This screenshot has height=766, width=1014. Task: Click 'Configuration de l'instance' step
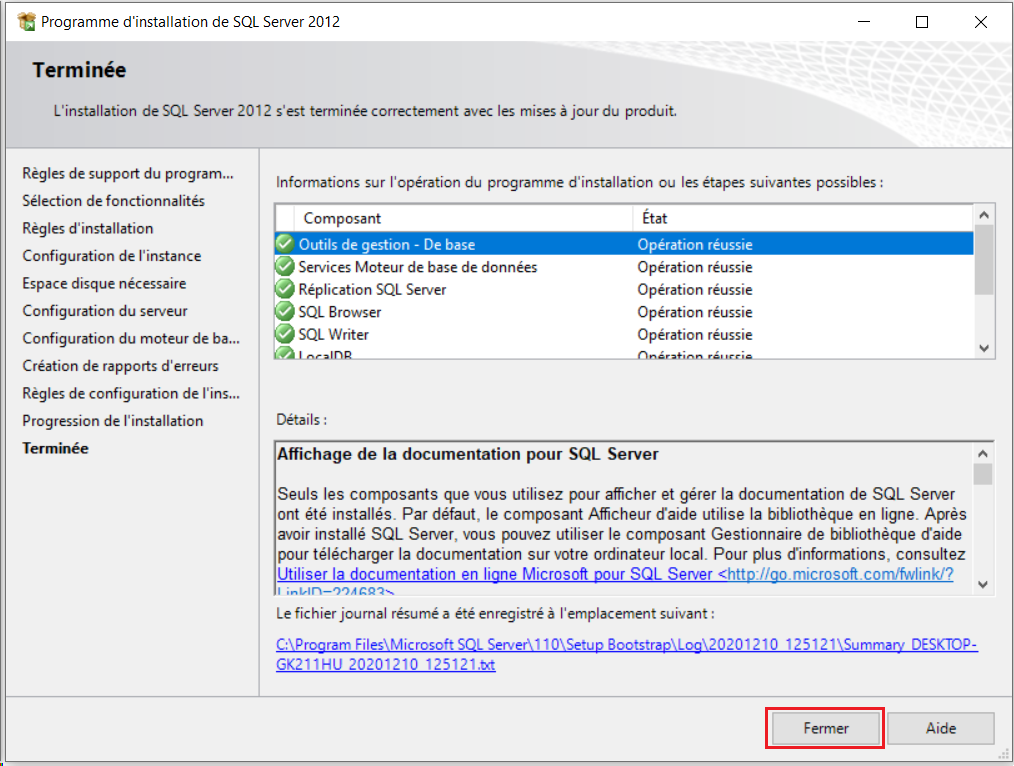[x=112, y=256]
